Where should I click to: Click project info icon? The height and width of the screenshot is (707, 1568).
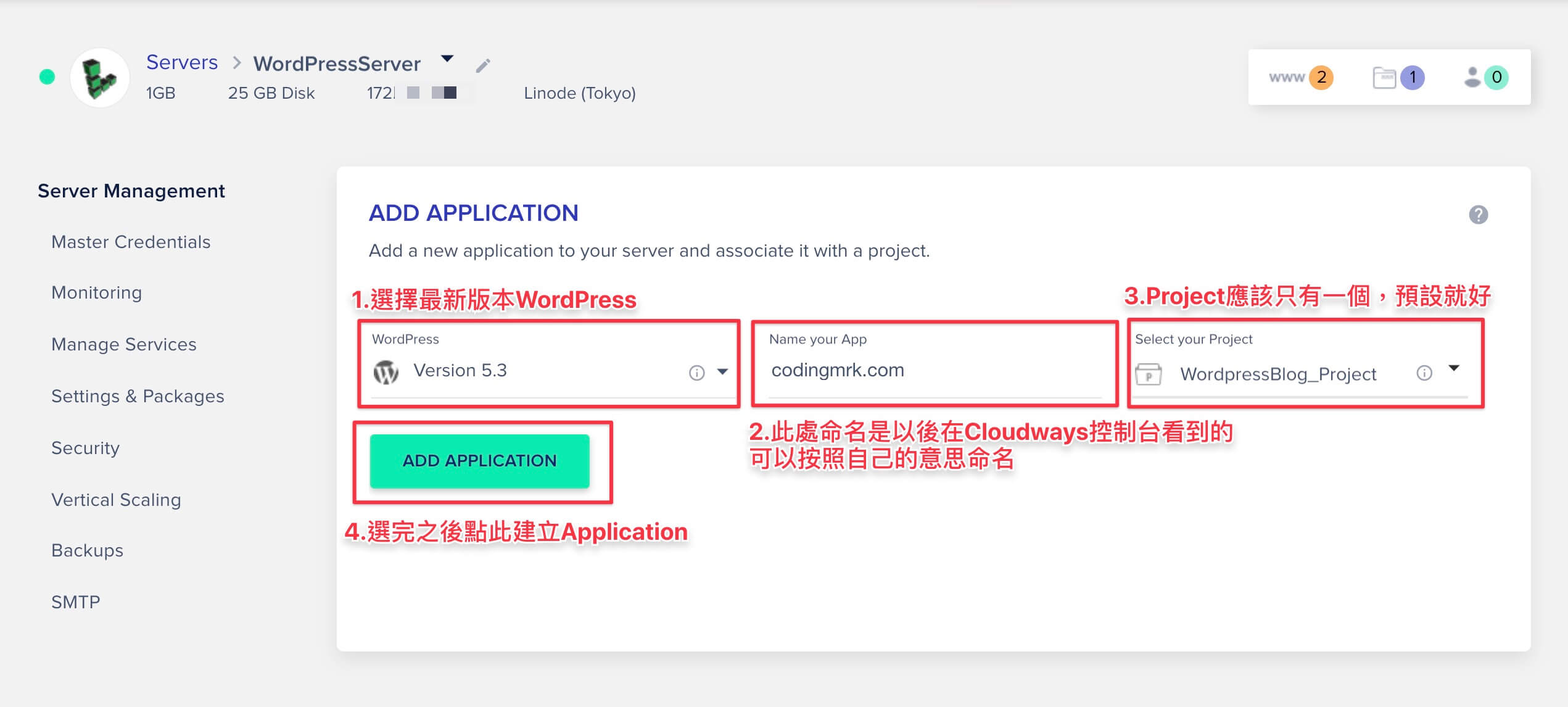tap(1424, 373)
